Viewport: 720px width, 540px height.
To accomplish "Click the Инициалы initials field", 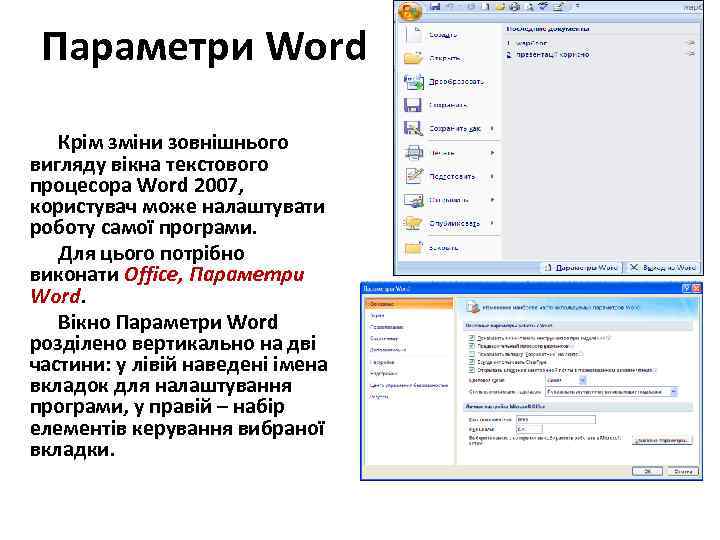I will click(x=529, y=429).
